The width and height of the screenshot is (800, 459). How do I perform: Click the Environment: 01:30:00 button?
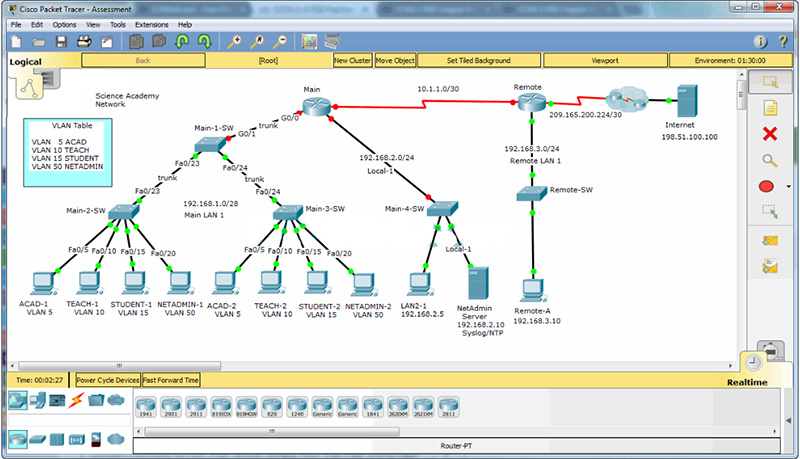[730, 60]
